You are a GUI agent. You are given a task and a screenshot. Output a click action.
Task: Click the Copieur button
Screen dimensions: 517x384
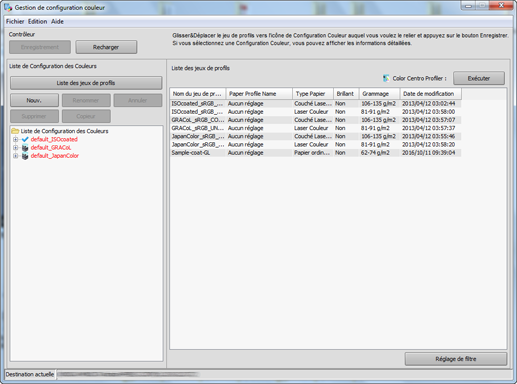click(86, 116)
